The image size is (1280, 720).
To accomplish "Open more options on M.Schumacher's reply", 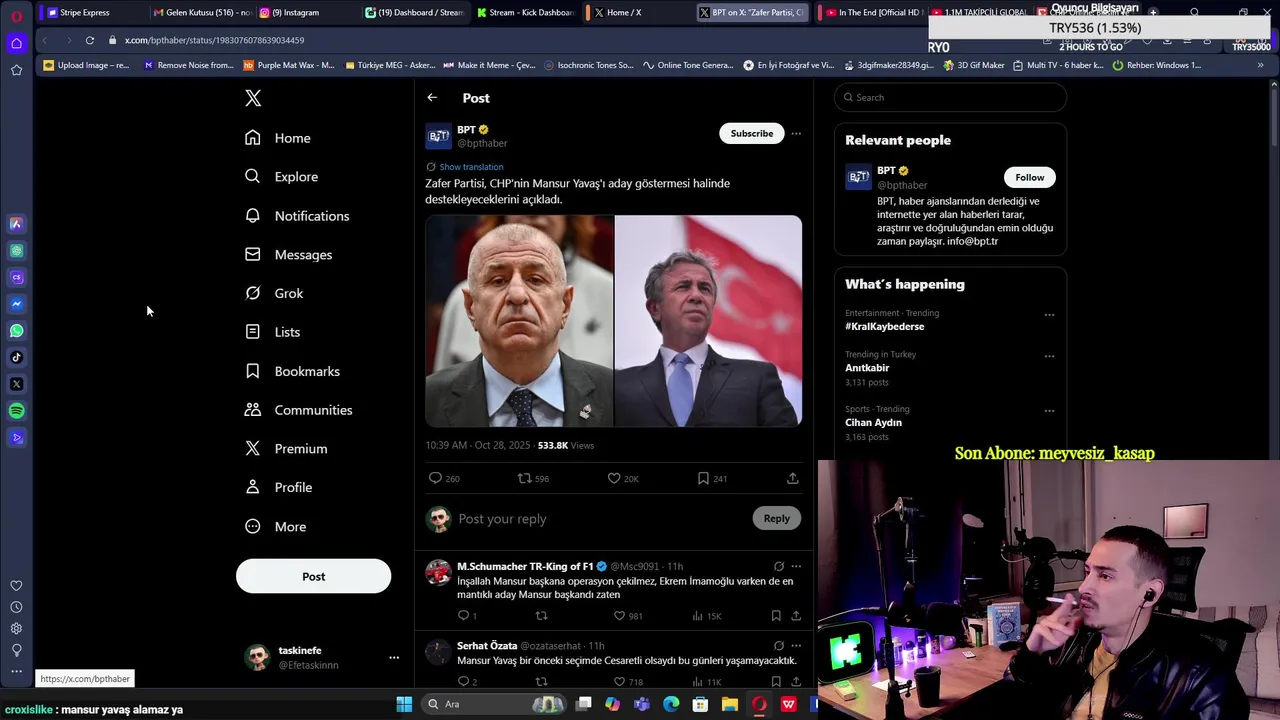I will [796, 566].
